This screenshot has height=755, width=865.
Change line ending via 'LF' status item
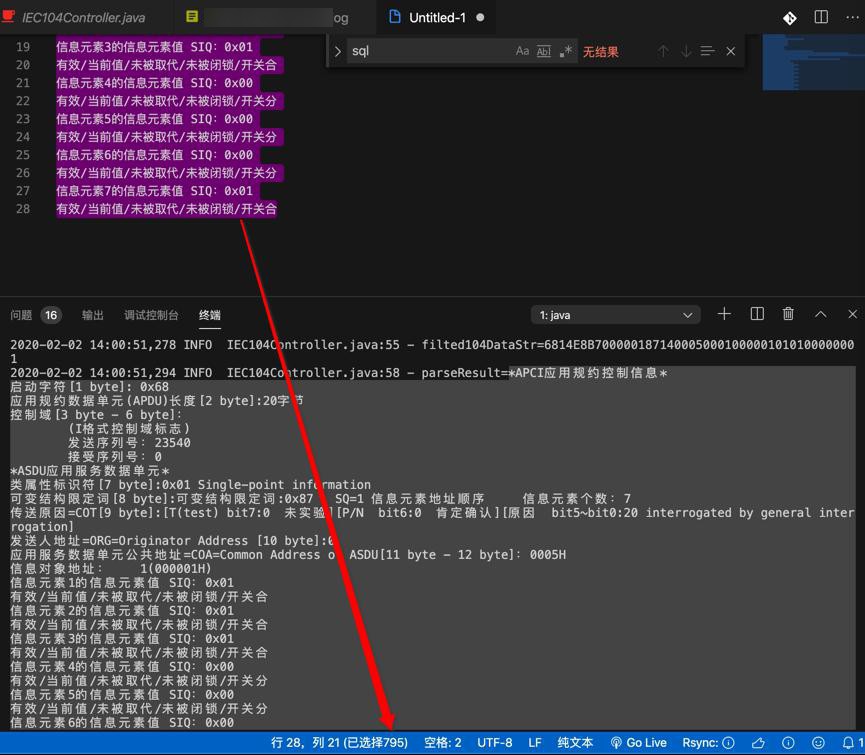(x=535, y=743)
